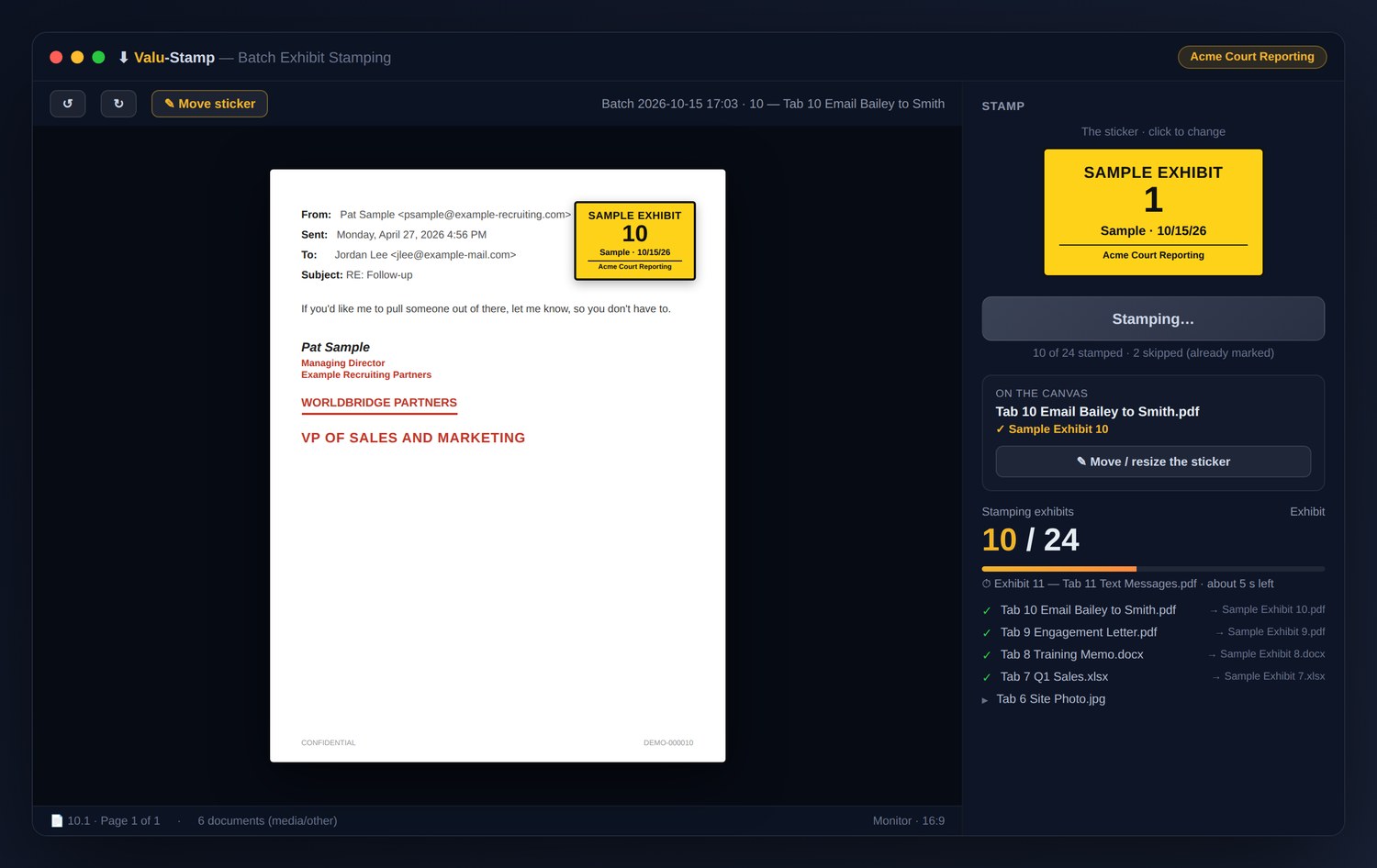Open the Acme Court Reporting badge
The image size is (1377, 868).
click(1252, 57)
